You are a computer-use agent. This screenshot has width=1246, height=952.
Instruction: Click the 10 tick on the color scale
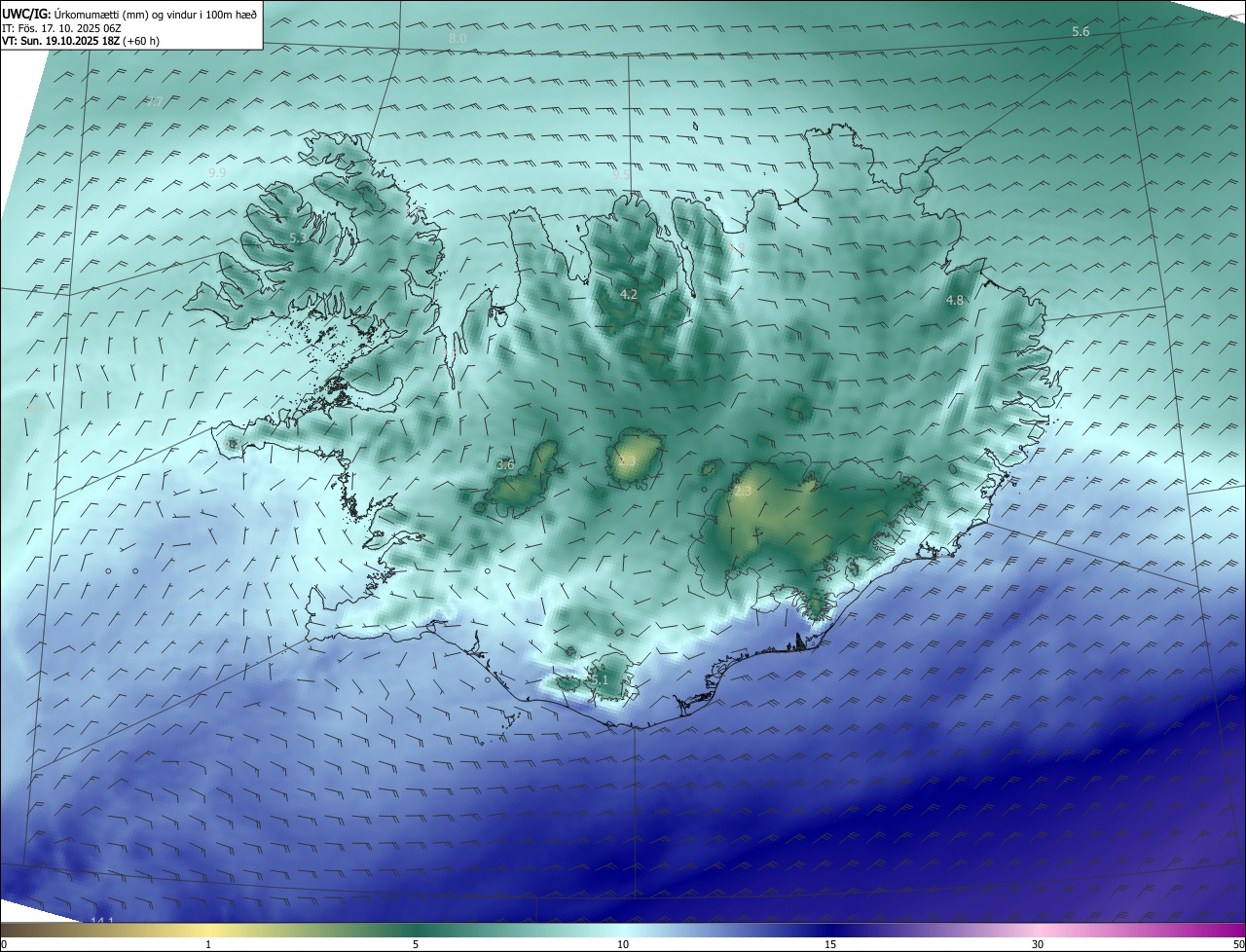[x=623, y=944]
